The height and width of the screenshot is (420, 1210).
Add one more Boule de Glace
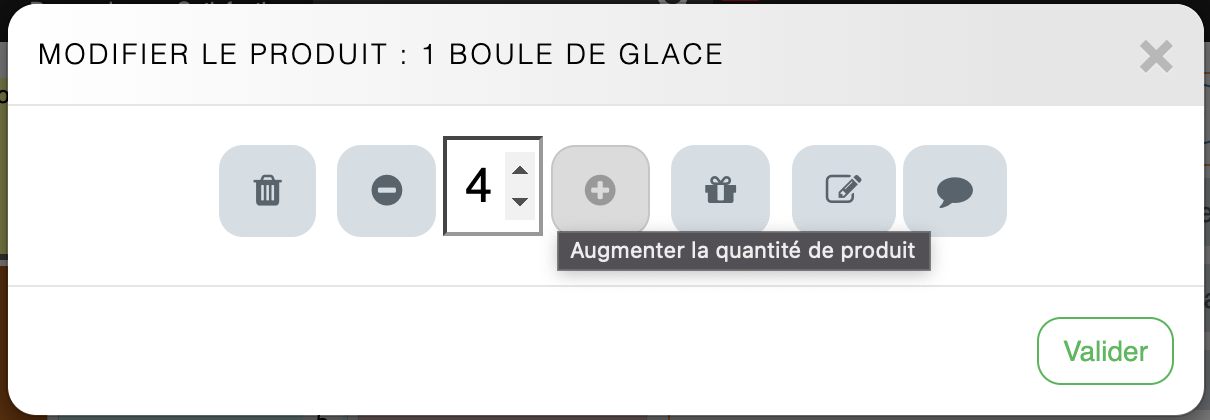(600, 191)
